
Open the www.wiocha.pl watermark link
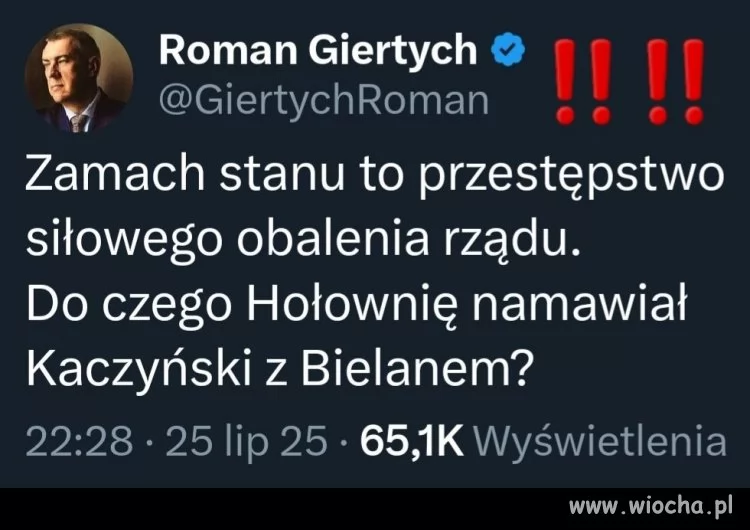651,507
